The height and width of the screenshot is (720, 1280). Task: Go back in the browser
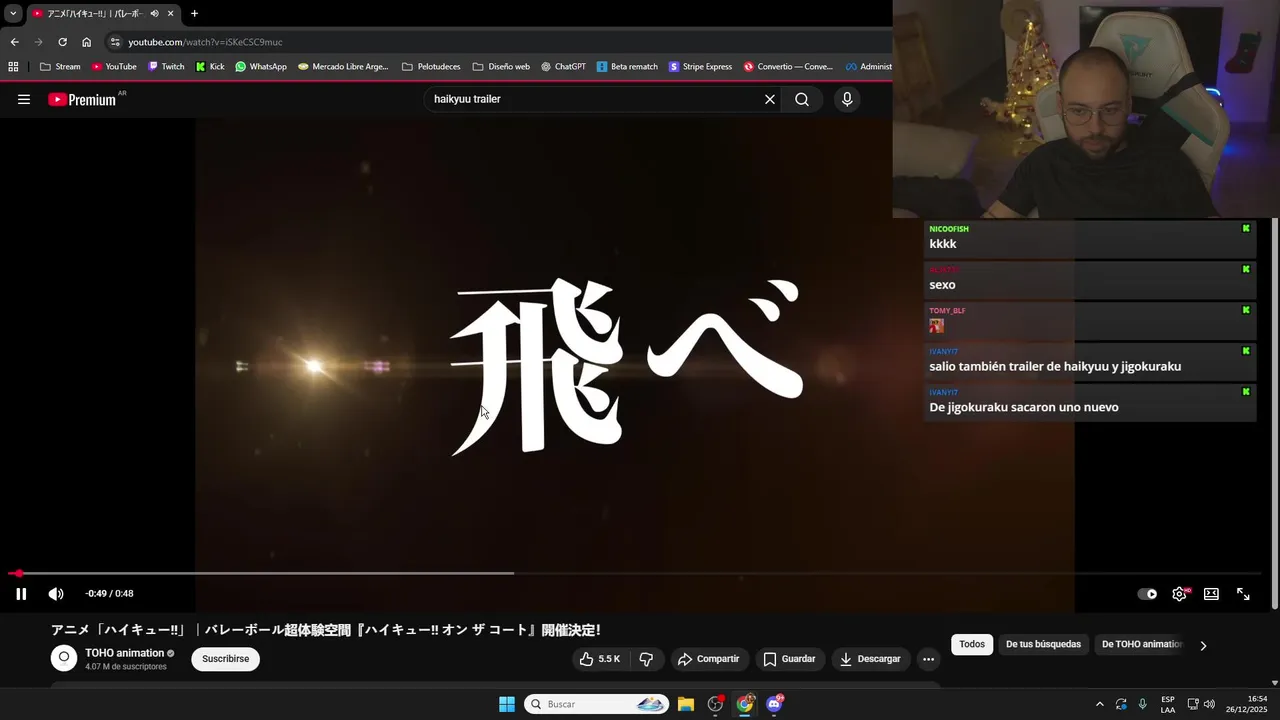click(x=14, y=42)
